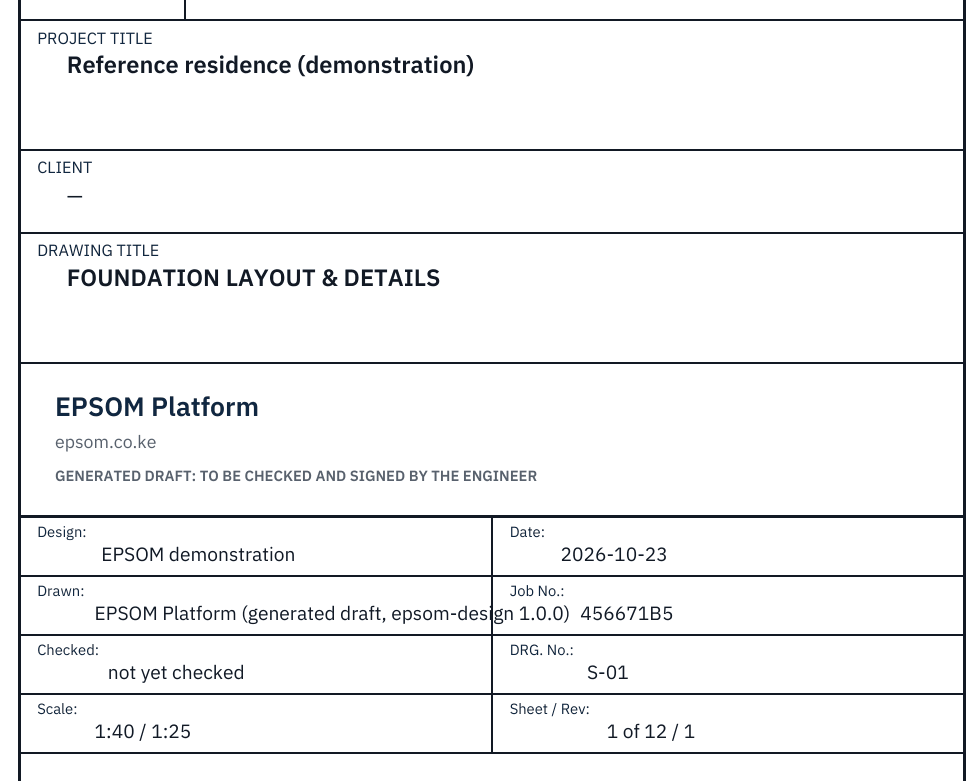
Task: Select the 'PROJECT TITLE' label
Action: pos(94,39)
